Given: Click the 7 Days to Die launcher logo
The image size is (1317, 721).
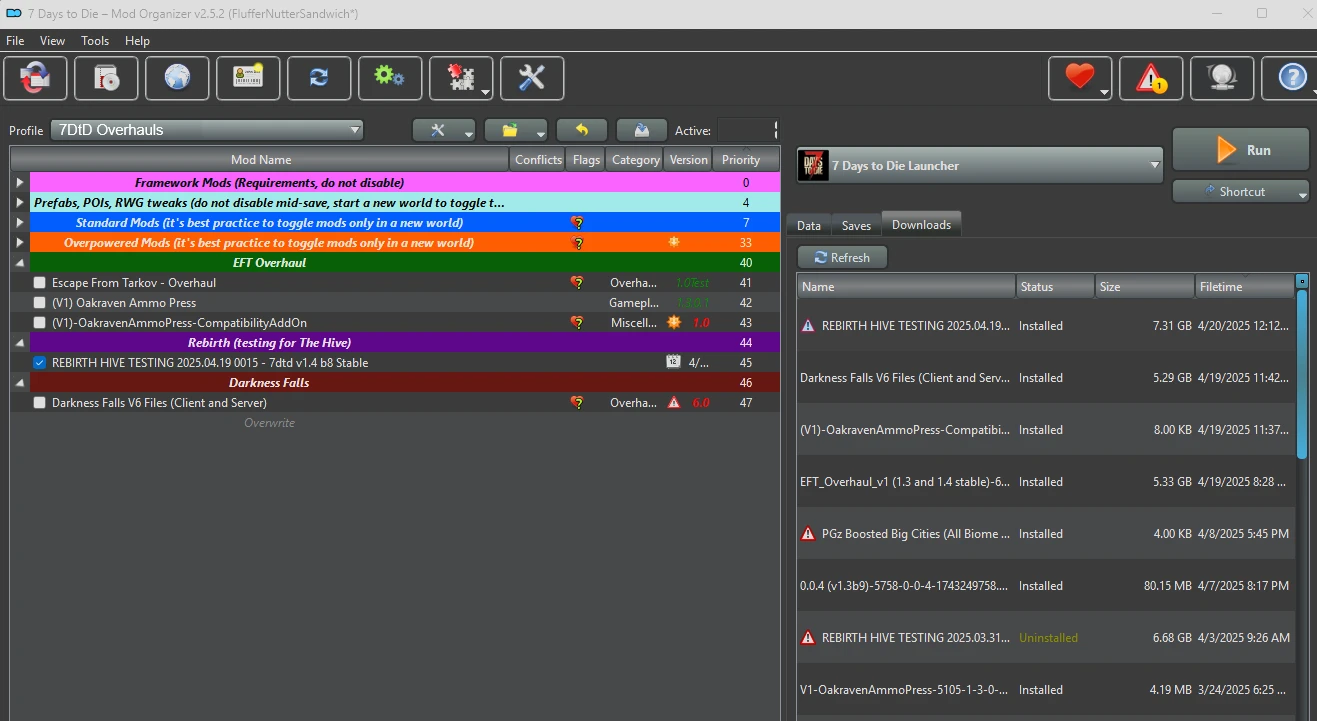Looking at the screenshot, I should (812, 165).
